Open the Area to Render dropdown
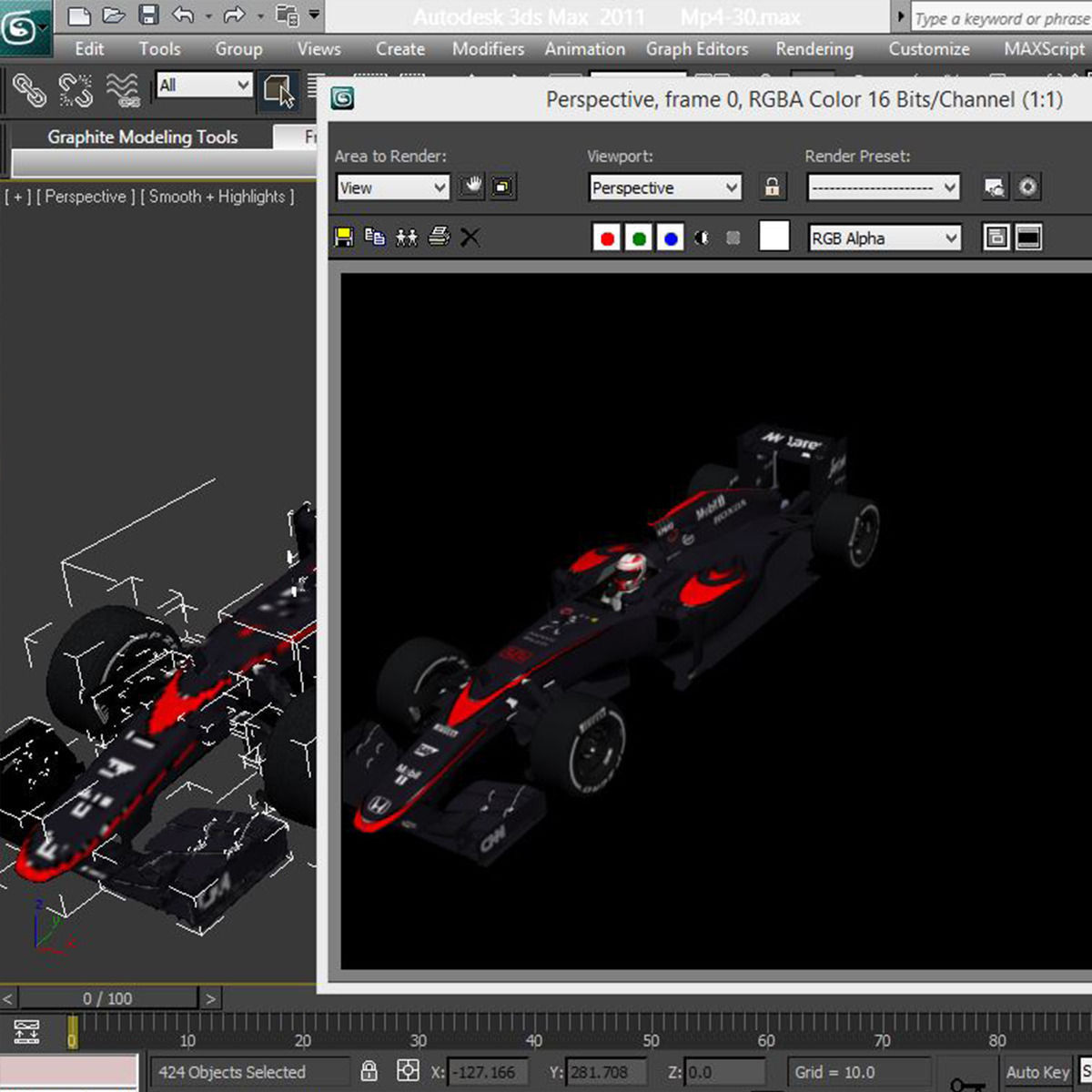Screen dimensions: 1092x1092 392,187
